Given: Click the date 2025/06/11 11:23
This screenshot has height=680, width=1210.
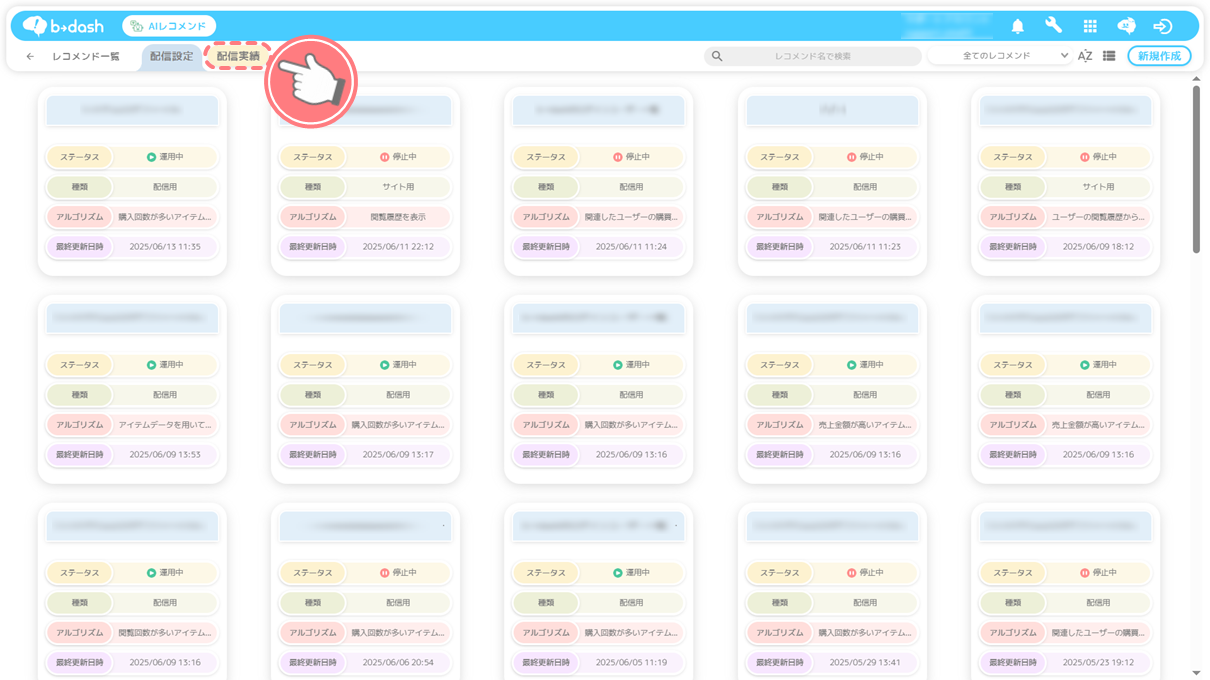Looking at the screenshot, I should click(x=865, y=247).
